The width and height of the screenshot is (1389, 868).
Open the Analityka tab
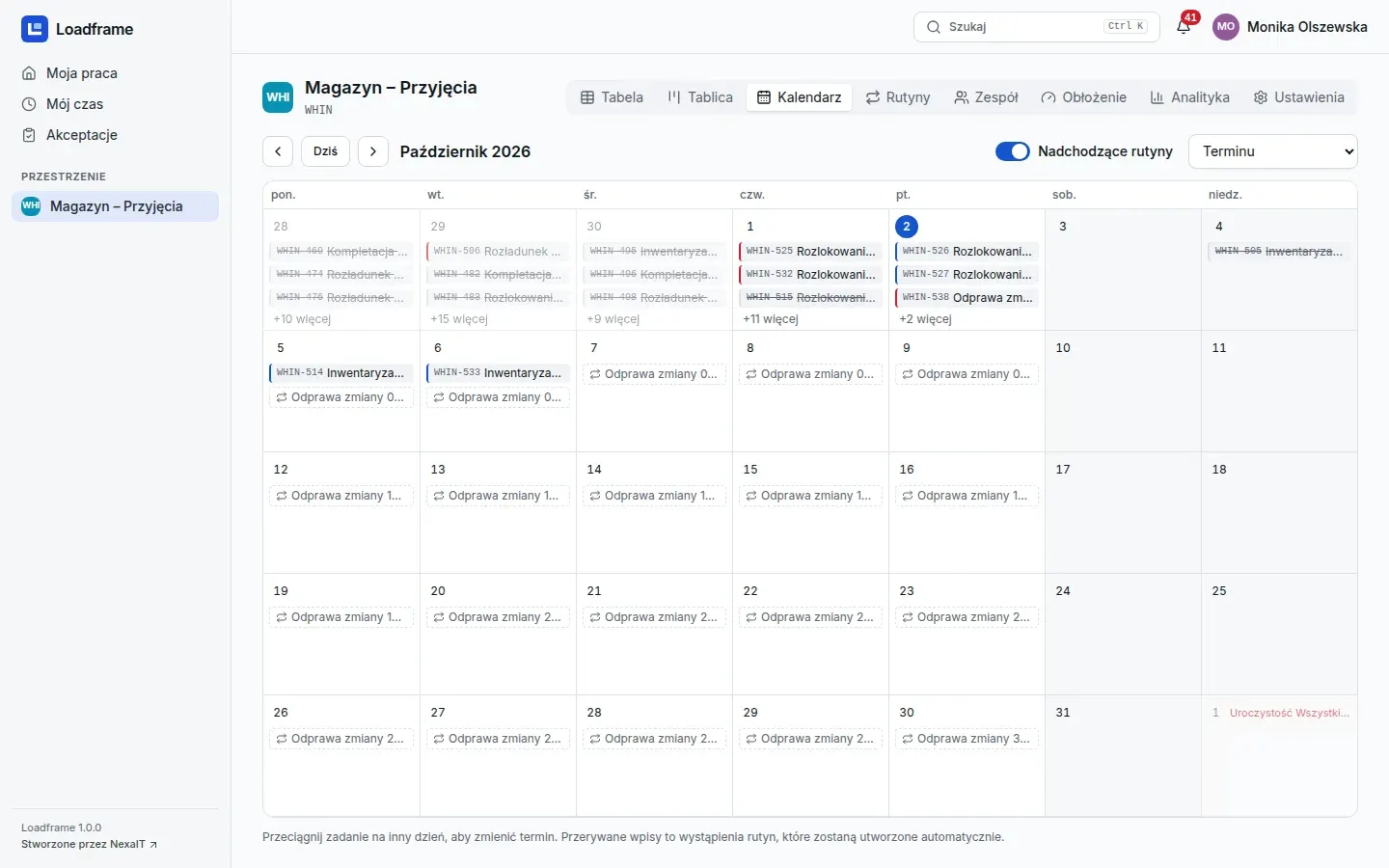pos(1189,97)
